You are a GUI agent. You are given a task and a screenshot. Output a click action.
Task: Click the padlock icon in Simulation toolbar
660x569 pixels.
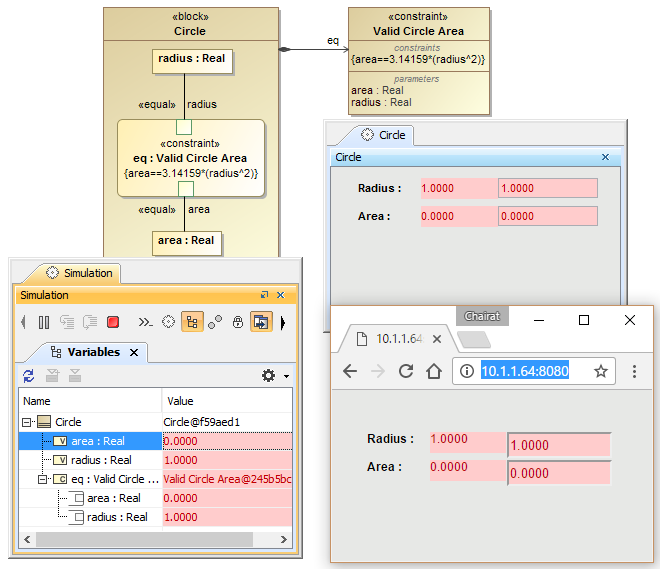238,322
